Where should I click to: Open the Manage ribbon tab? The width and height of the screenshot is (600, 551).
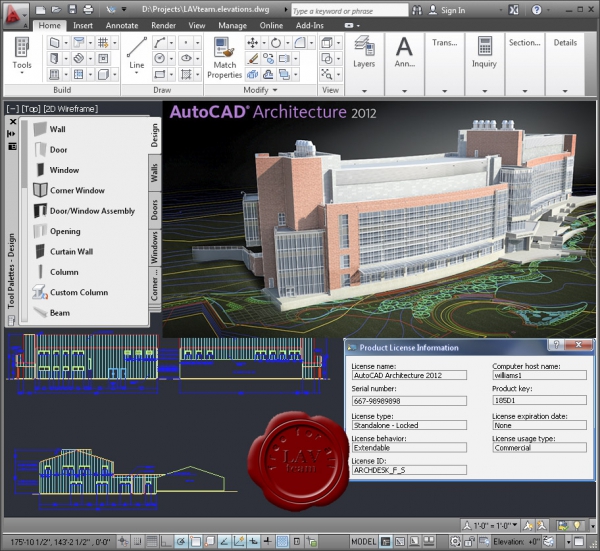coord(232,26)
